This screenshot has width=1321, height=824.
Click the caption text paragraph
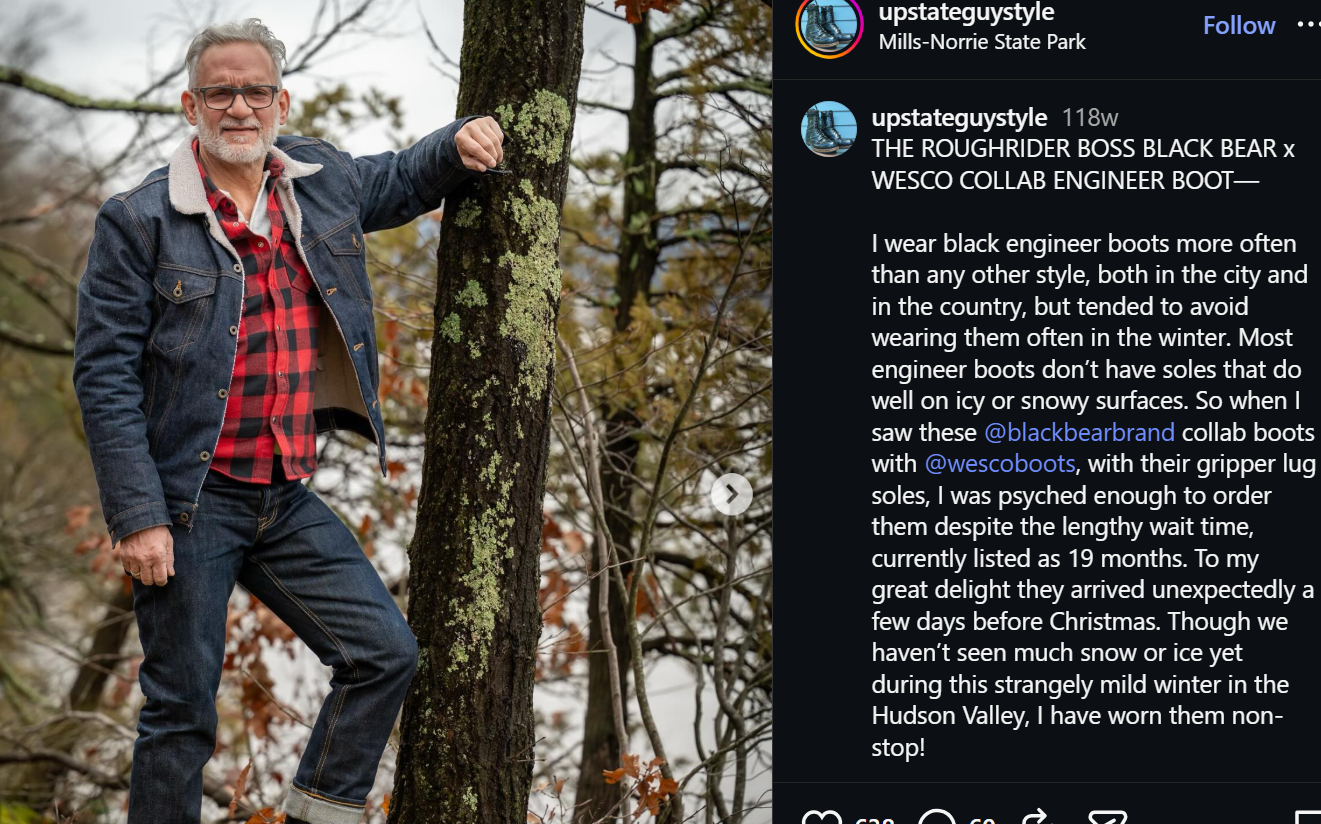click(1093, 495)
